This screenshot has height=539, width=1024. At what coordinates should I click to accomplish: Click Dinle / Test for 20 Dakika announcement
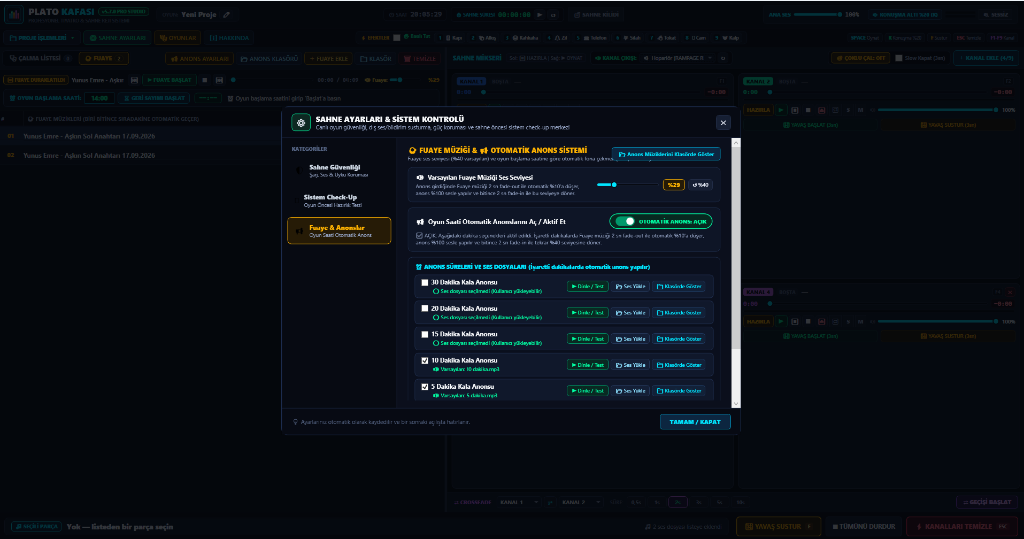click(588, 312)
